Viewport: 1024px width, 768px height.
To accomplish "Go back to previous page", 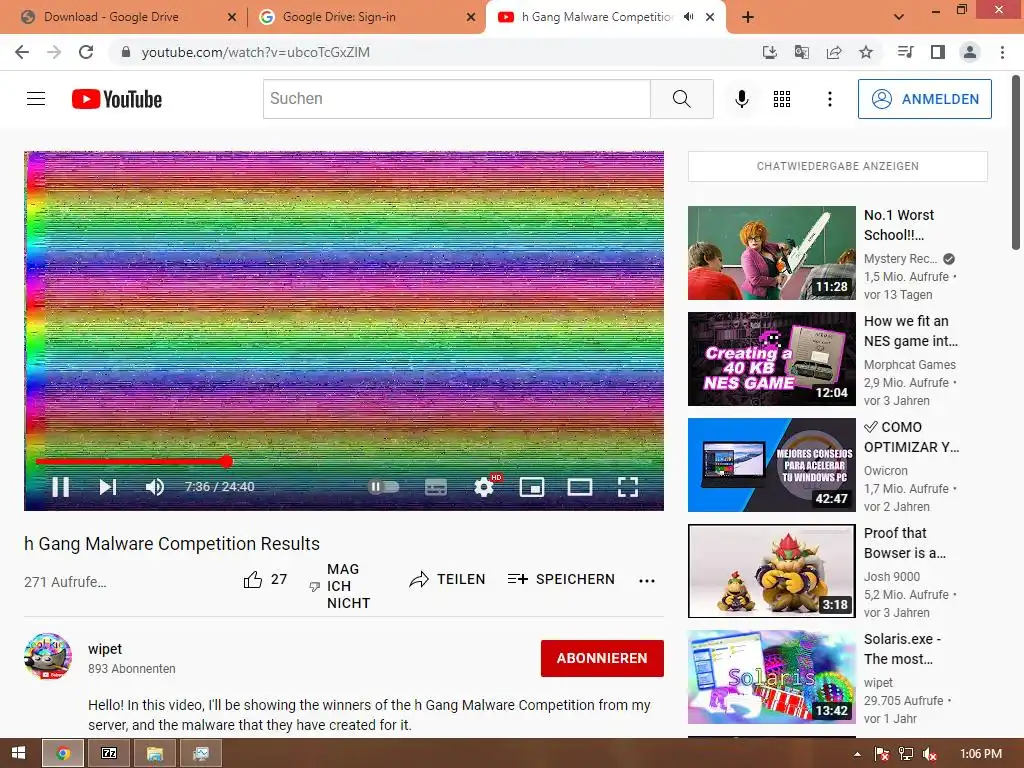I will tap(22, 52).
